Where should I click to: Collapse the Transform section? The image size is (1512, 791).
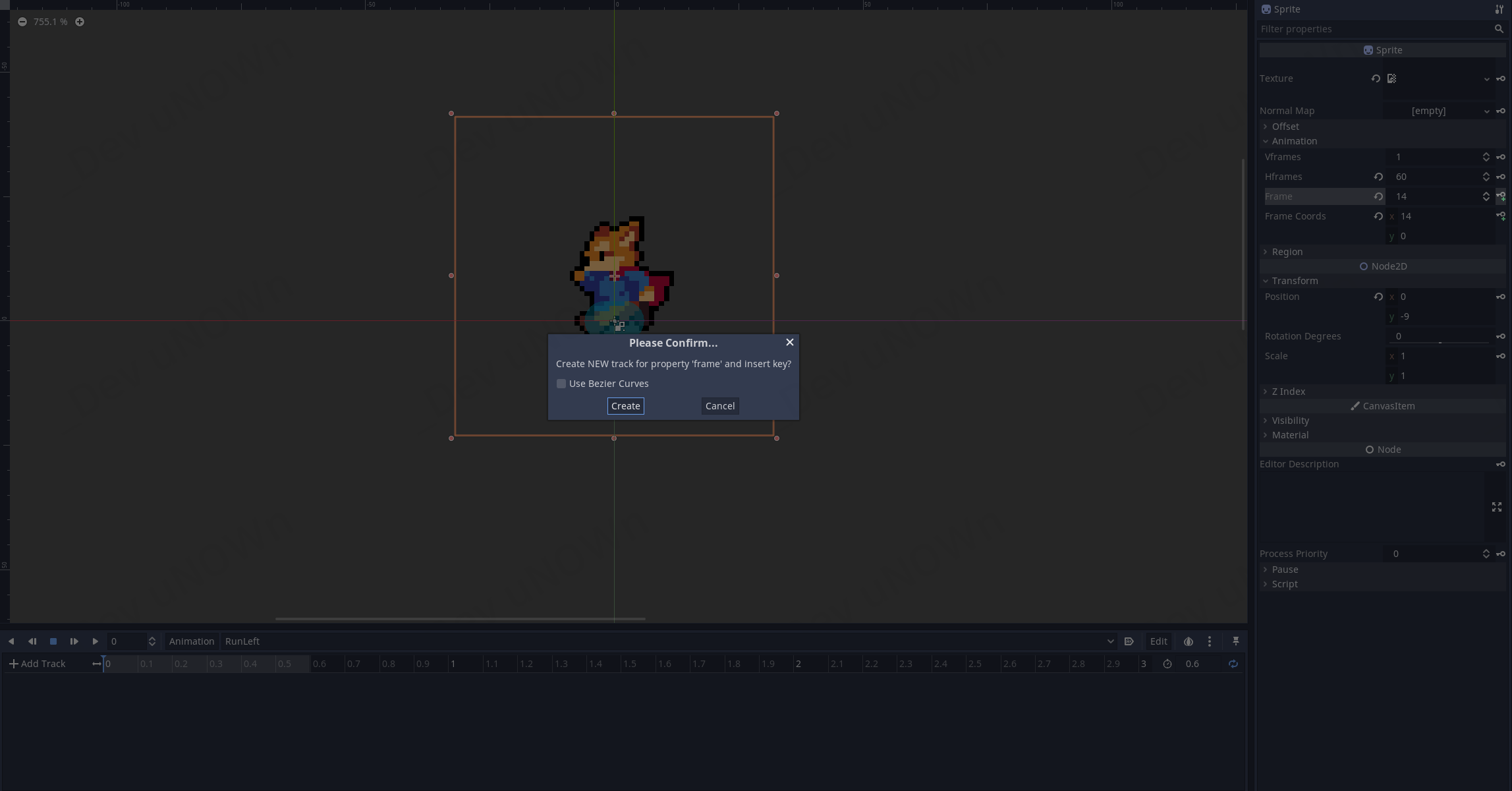pos(1294,281)
